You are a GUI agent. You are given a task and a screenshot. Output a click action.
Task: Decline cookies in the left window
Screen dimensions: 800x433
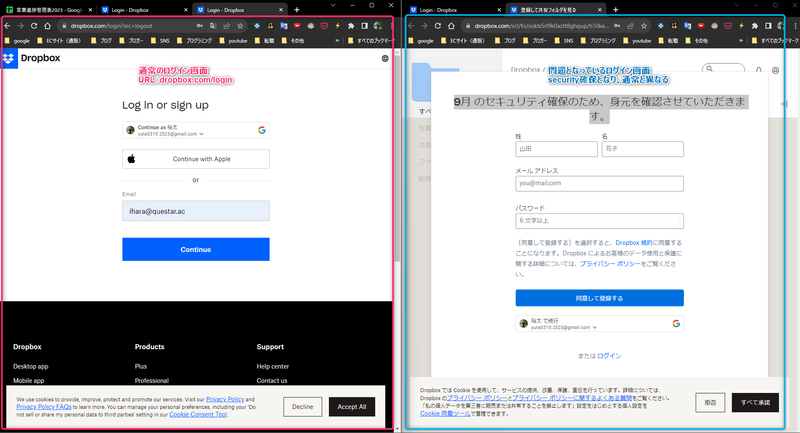coord(303,406)
